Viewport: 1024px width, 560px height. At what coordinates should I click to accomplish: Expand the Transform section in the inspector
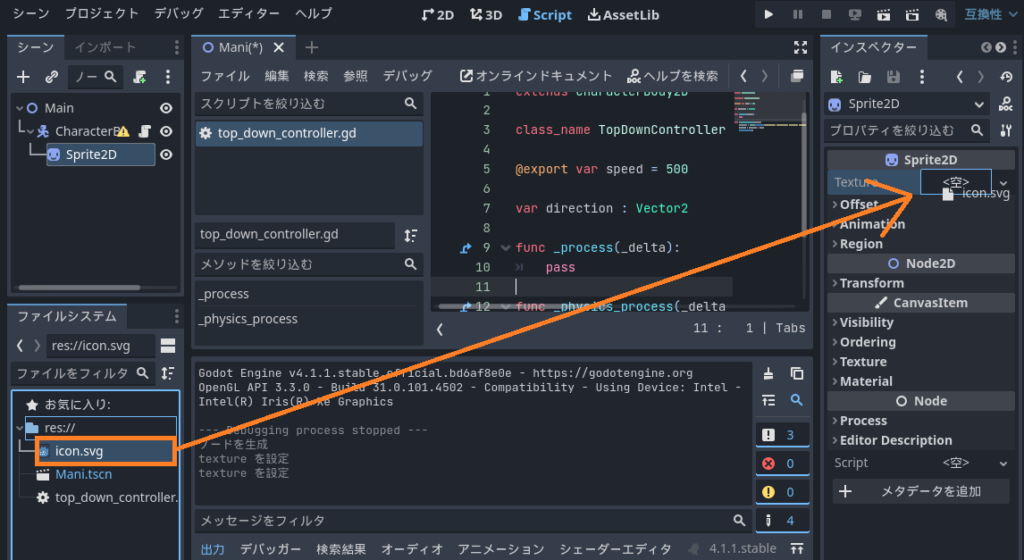[872, 283]
